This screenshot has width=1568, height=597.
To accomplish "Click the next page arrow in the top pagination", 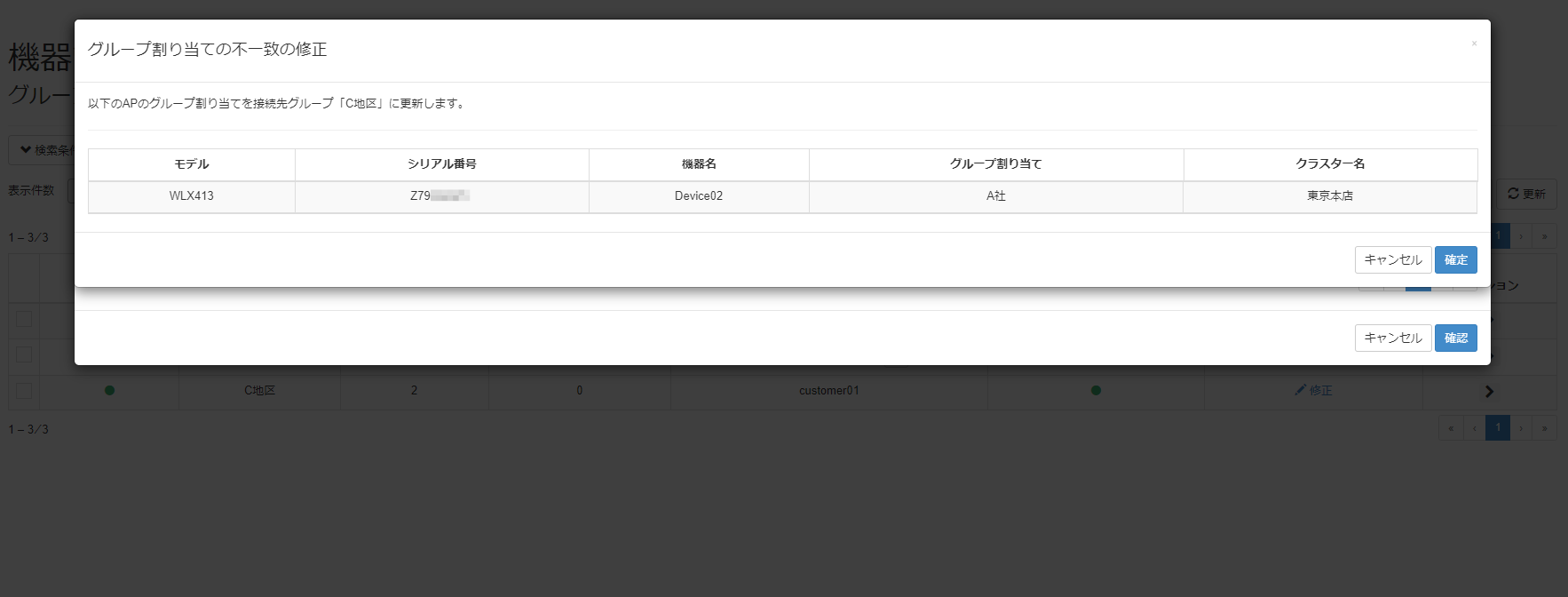I will click(x=1521, y=236).
